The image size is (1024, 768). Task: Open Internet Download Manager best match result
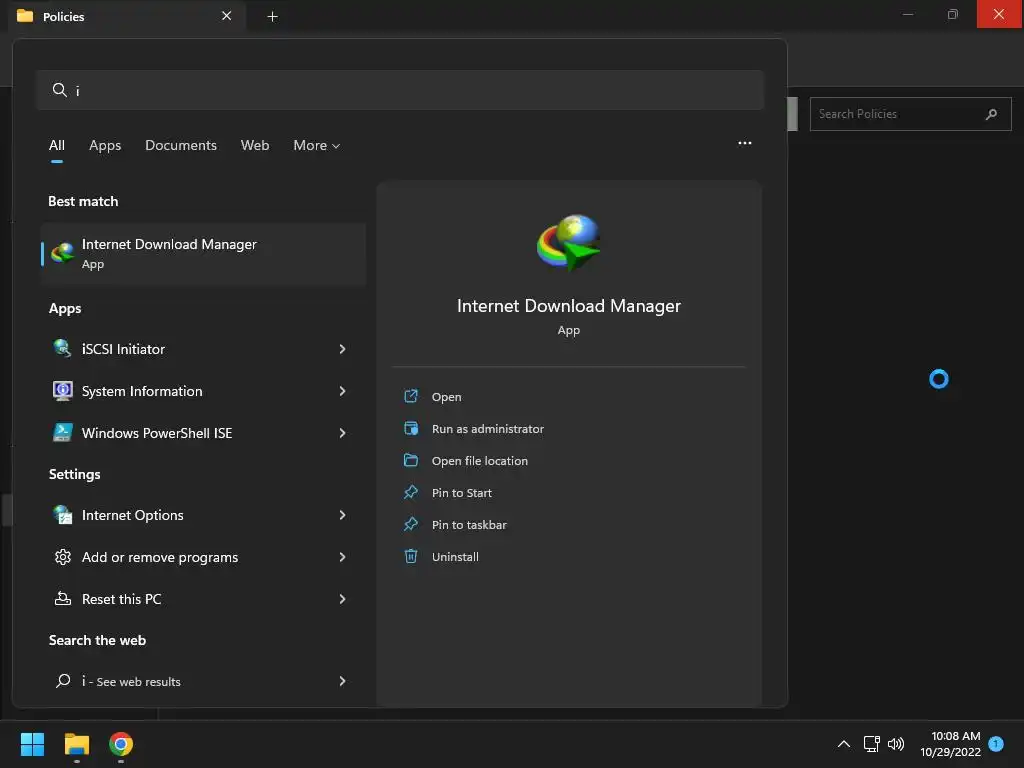pyautogui.click(x=203, y=253)
